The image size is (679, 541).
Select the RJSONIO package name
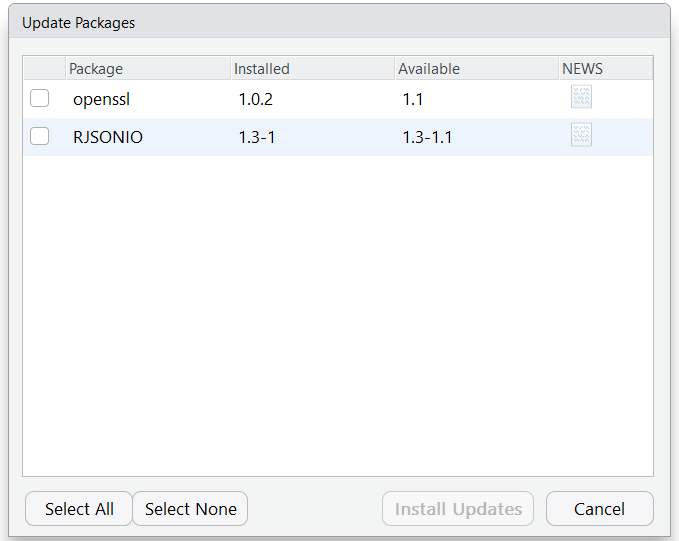tap(108, 137)
